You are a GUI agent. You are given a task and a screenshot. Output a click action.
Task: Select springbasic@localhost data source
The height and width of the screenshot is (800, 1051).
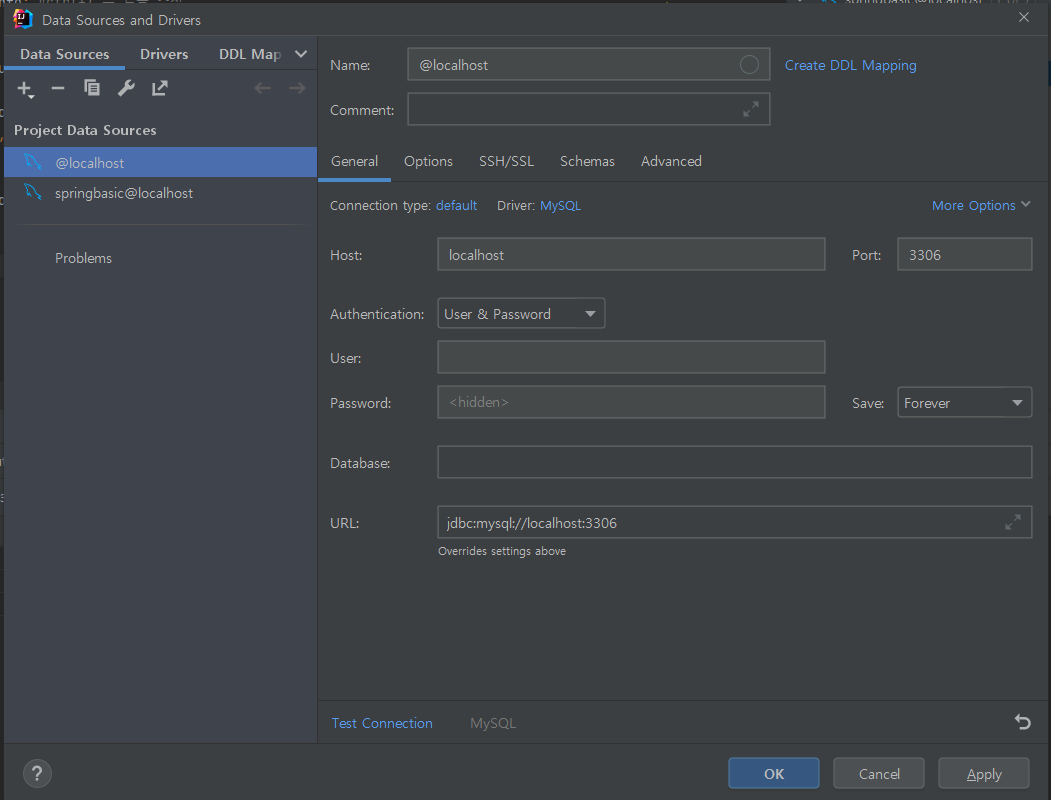click(x=160, y=193)
